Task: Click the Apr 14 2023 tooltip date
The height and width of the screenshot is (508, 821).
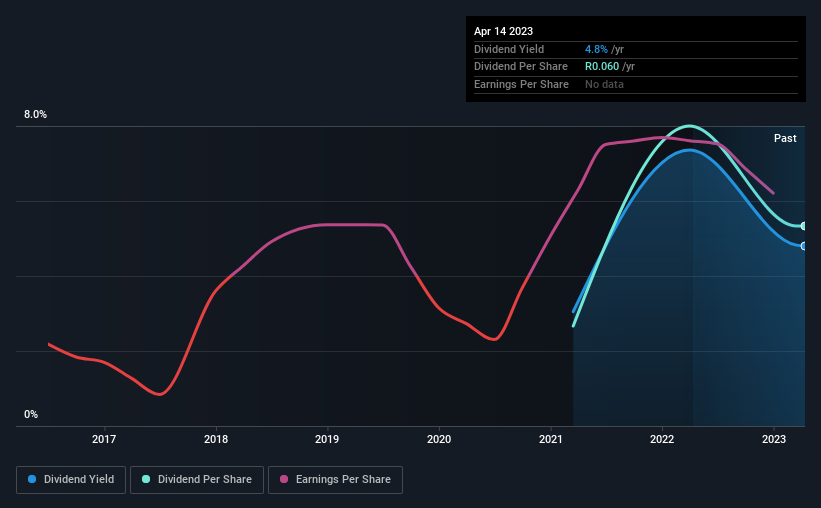Action: tap(503, 31)
